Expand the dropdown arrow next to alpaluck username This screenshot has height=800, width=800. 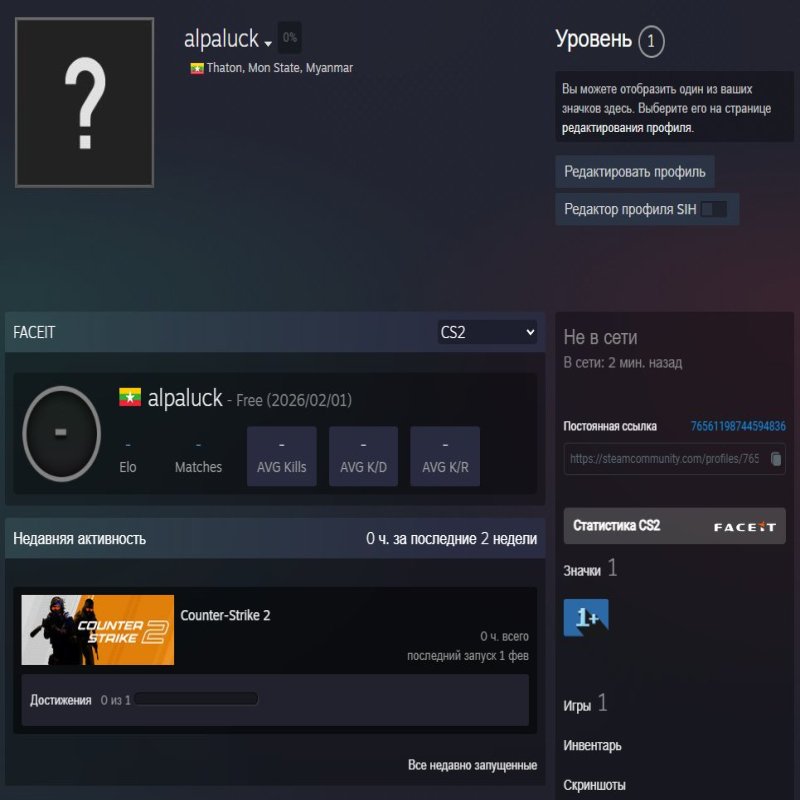click(267, 44)
